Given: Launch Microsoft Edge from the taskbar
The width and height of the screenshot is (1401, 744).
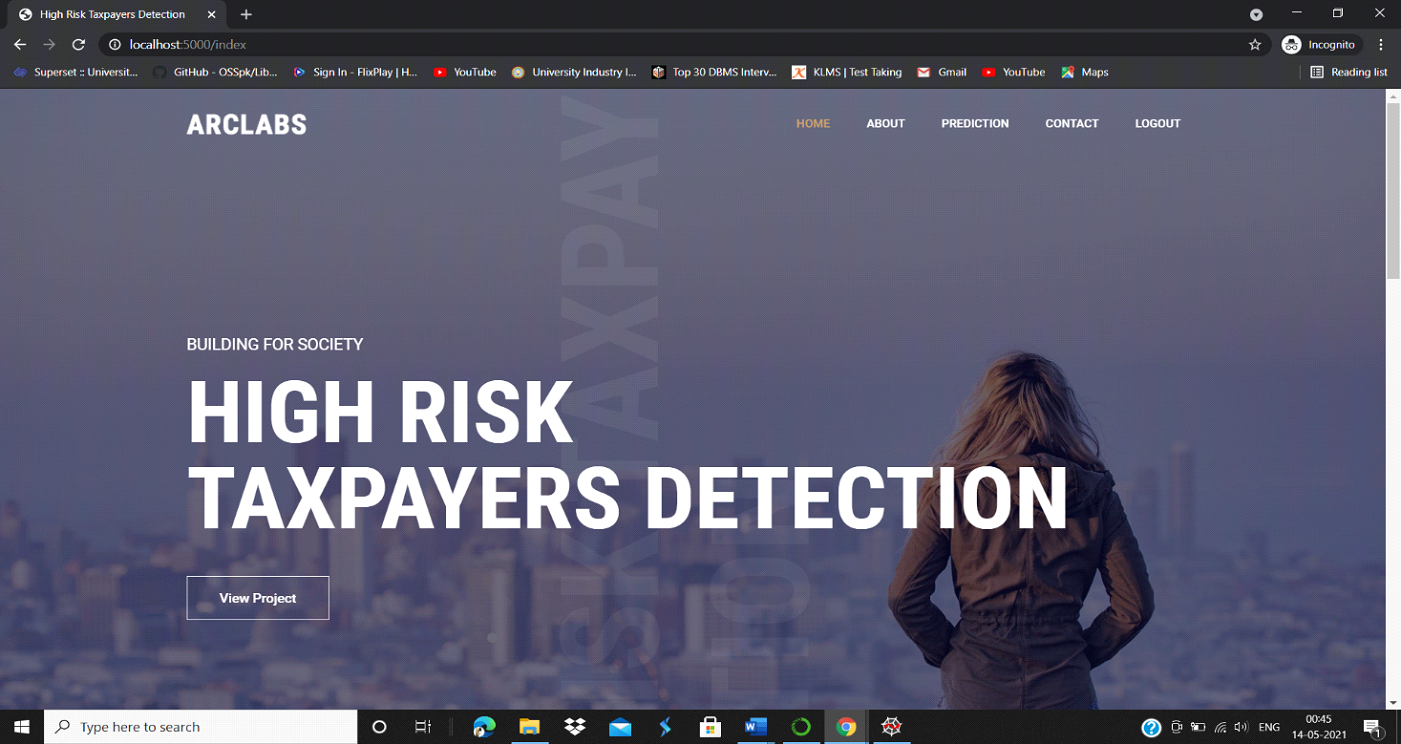Looking at the screenshot, I should coord(485,727).
